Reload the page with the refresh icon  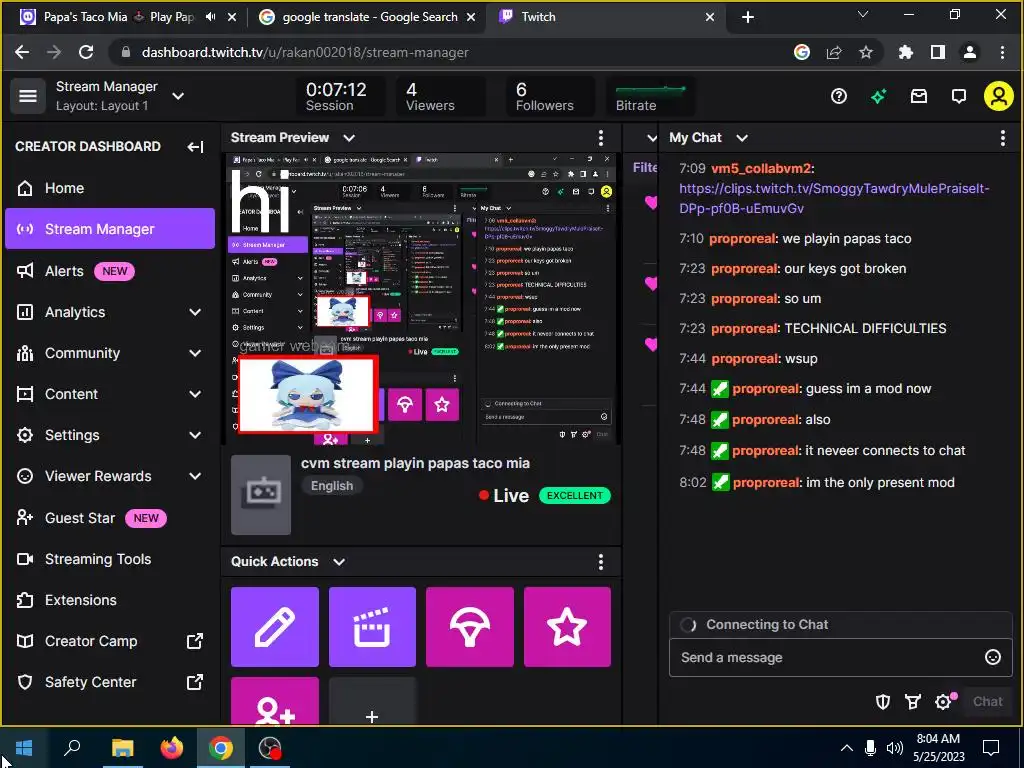coord(86,52)
